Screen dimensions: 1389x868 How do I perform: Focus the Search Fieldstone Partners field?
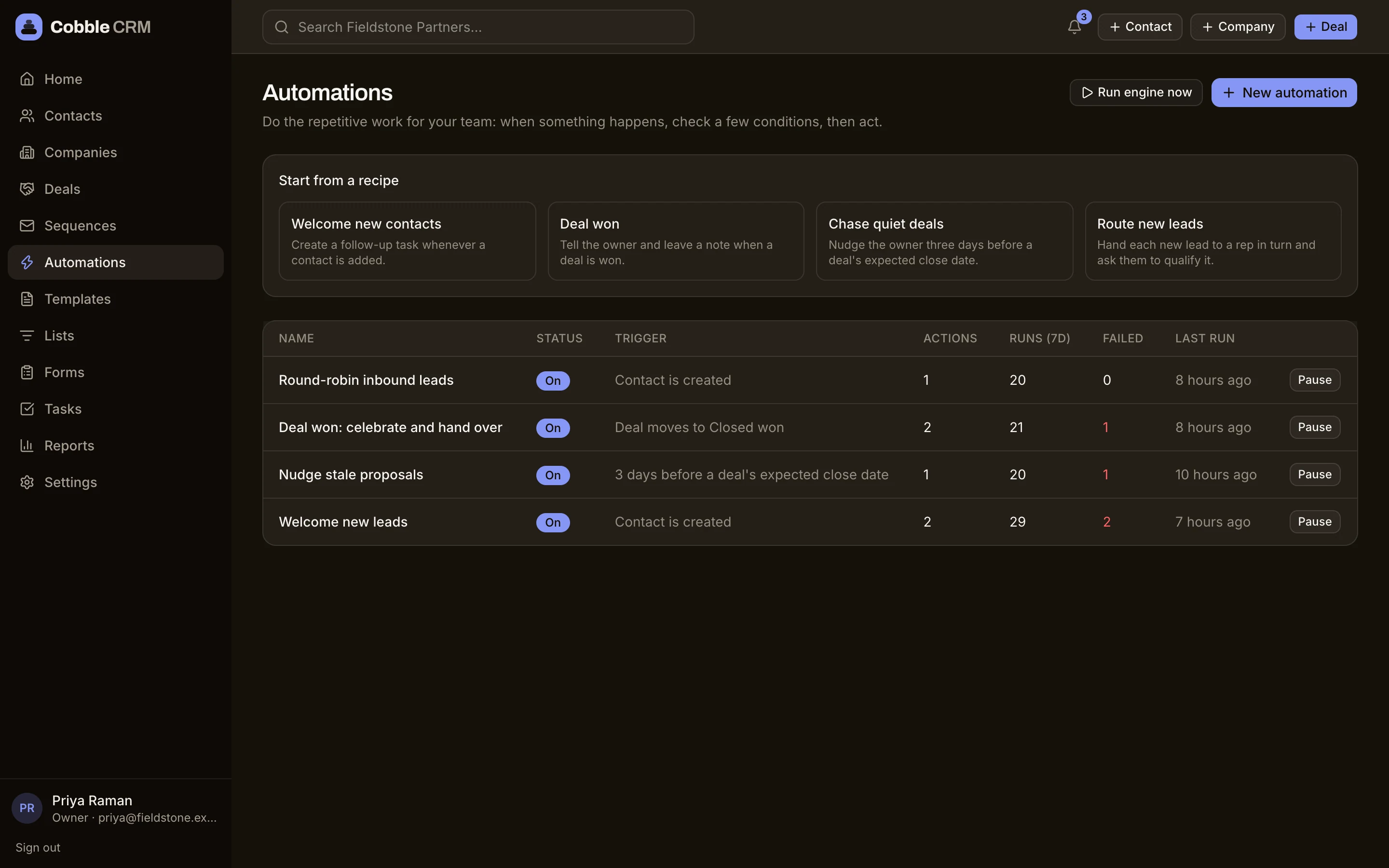click(478, 27)
